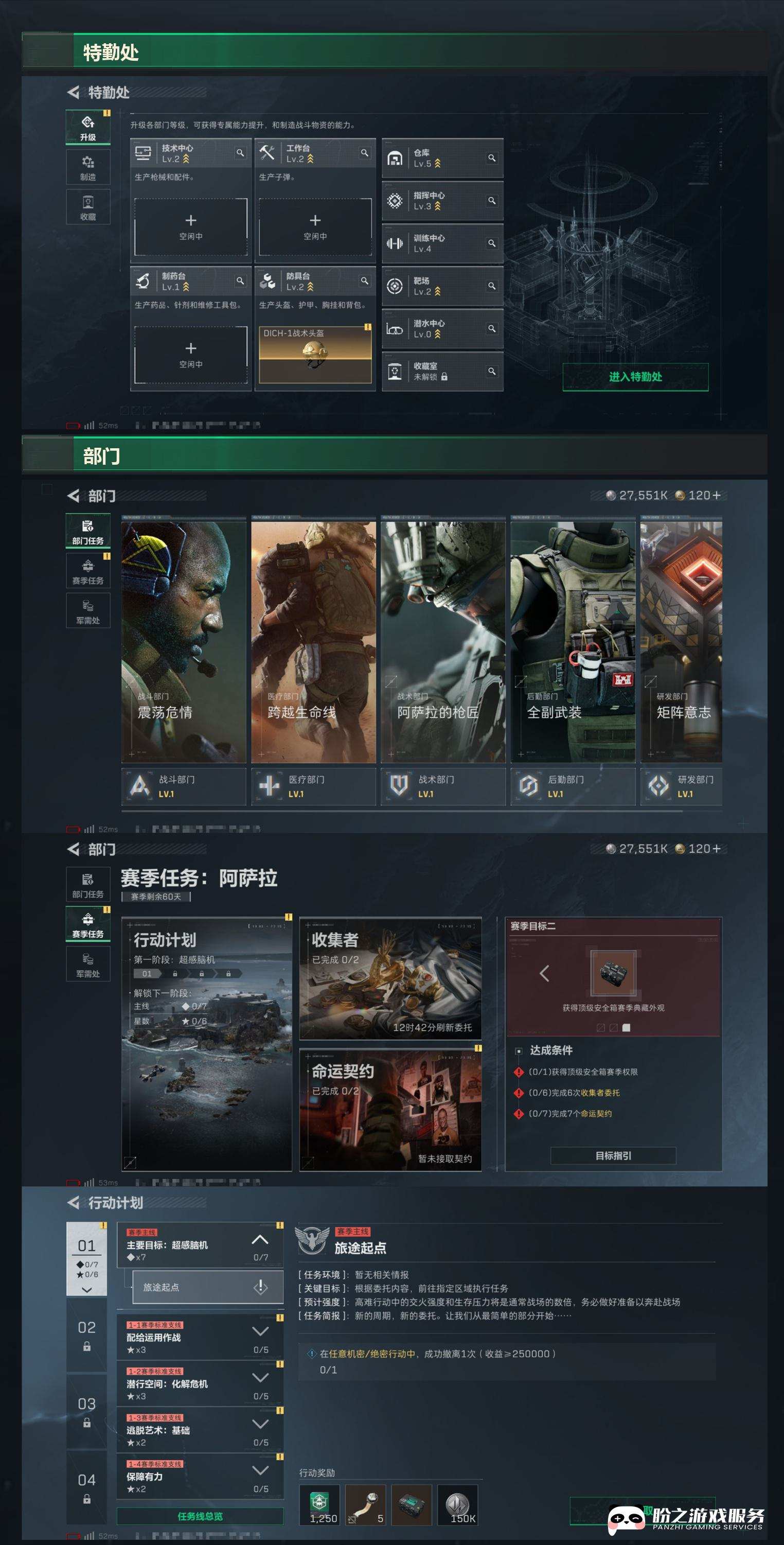Viewport: 784px width, 1545px height.
Task: Open the magnifier on 工作台 card
Action: point(364,153)
